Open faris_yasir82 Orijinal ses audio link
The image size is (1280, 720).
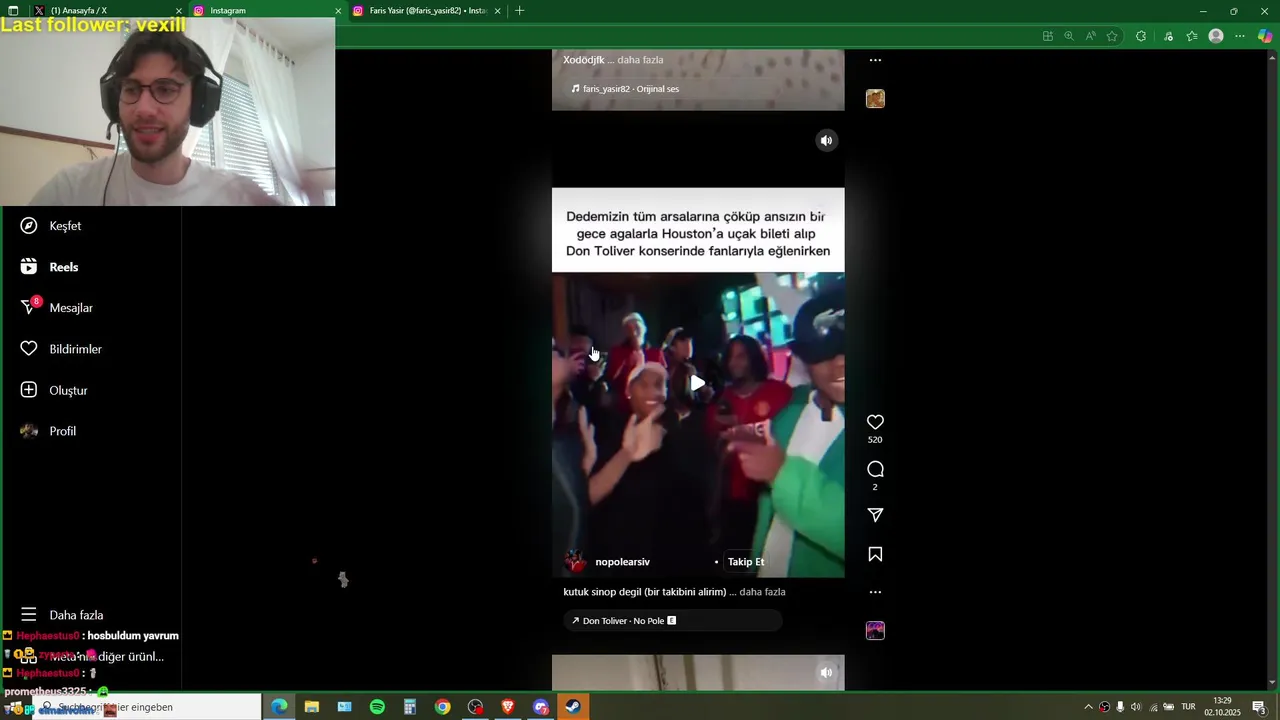point(625,89)
